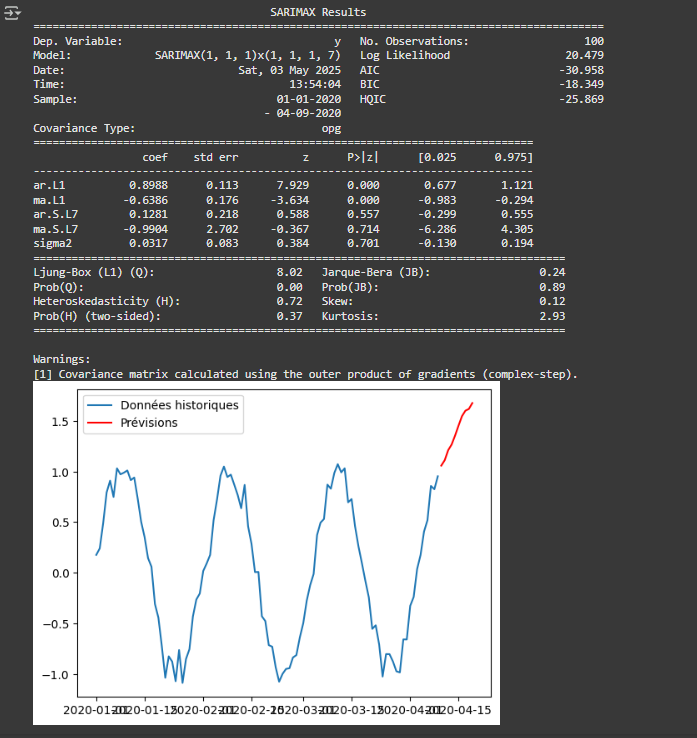Click the ar.S.L7 coefficient 0.1281
This screenshot has height=738, width=697.
click(148, 215)
